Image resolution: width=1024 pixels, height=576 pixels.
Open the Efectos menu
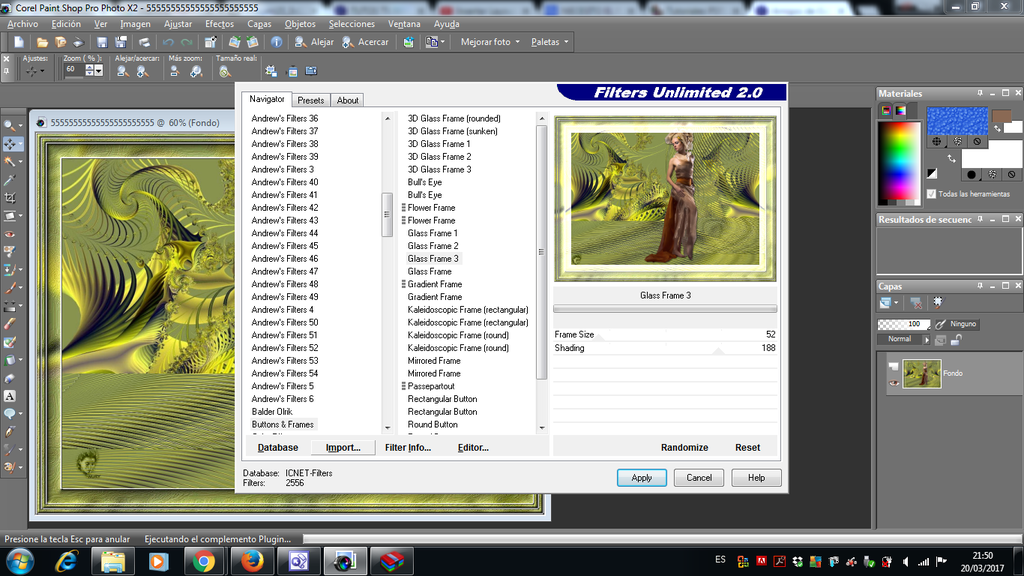click(x=219, y=24)
